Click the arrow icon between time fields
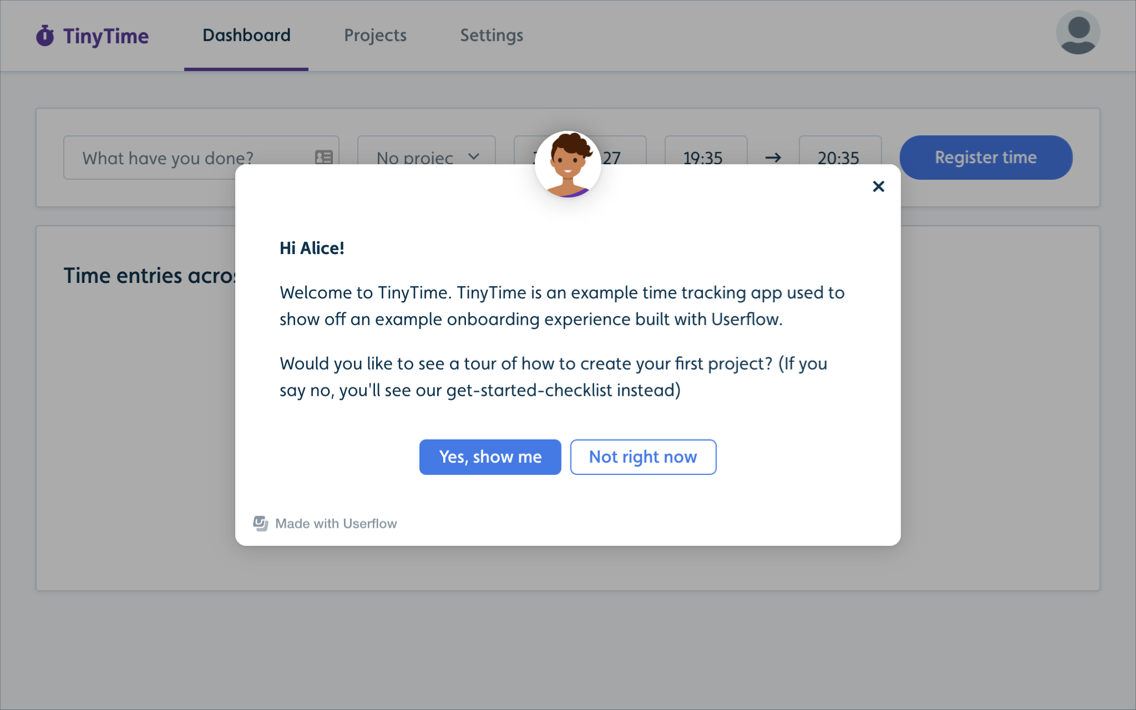The width and height of the screenshot is (1136, 710). (771, 157)
